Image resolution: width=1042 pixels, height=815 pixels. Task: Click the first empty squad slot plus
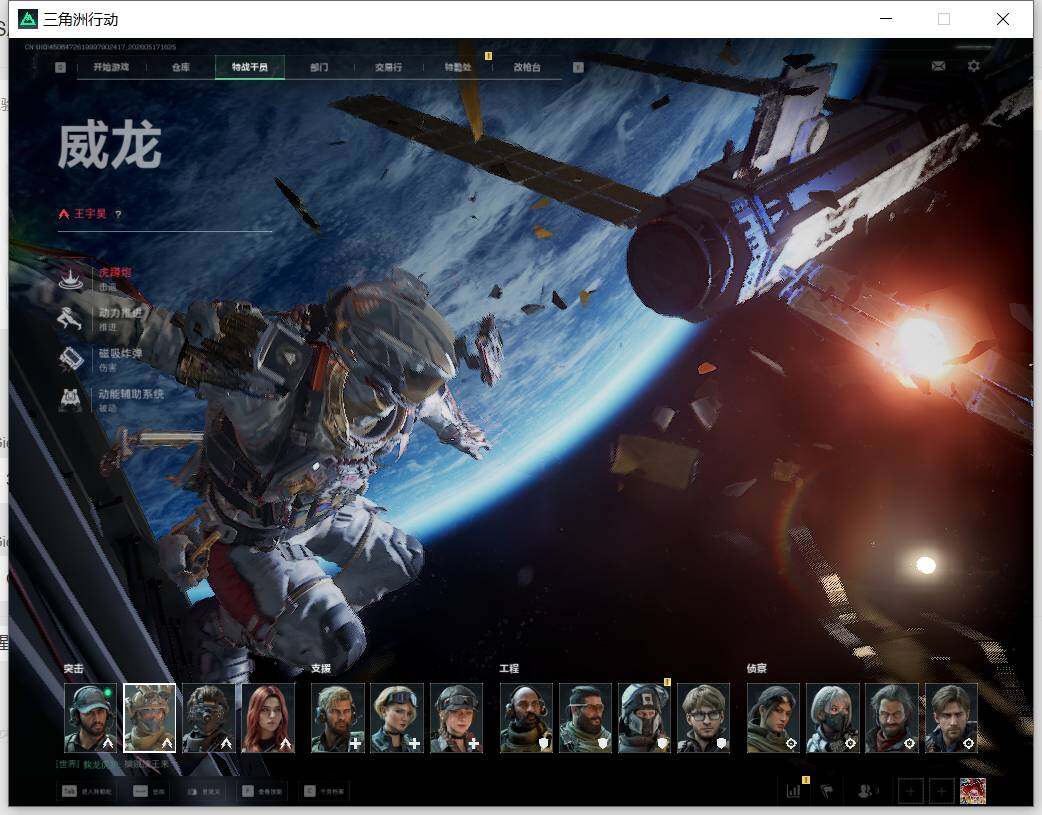tap(910, 791)
